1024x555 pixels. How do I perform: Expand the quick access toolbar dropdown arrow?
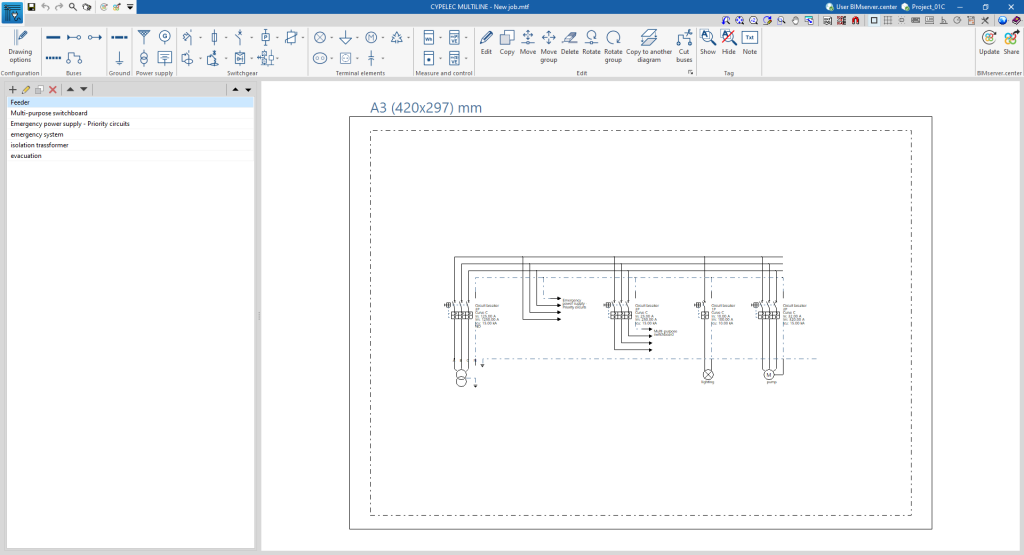pyautogui.click(x=130, y=7)
